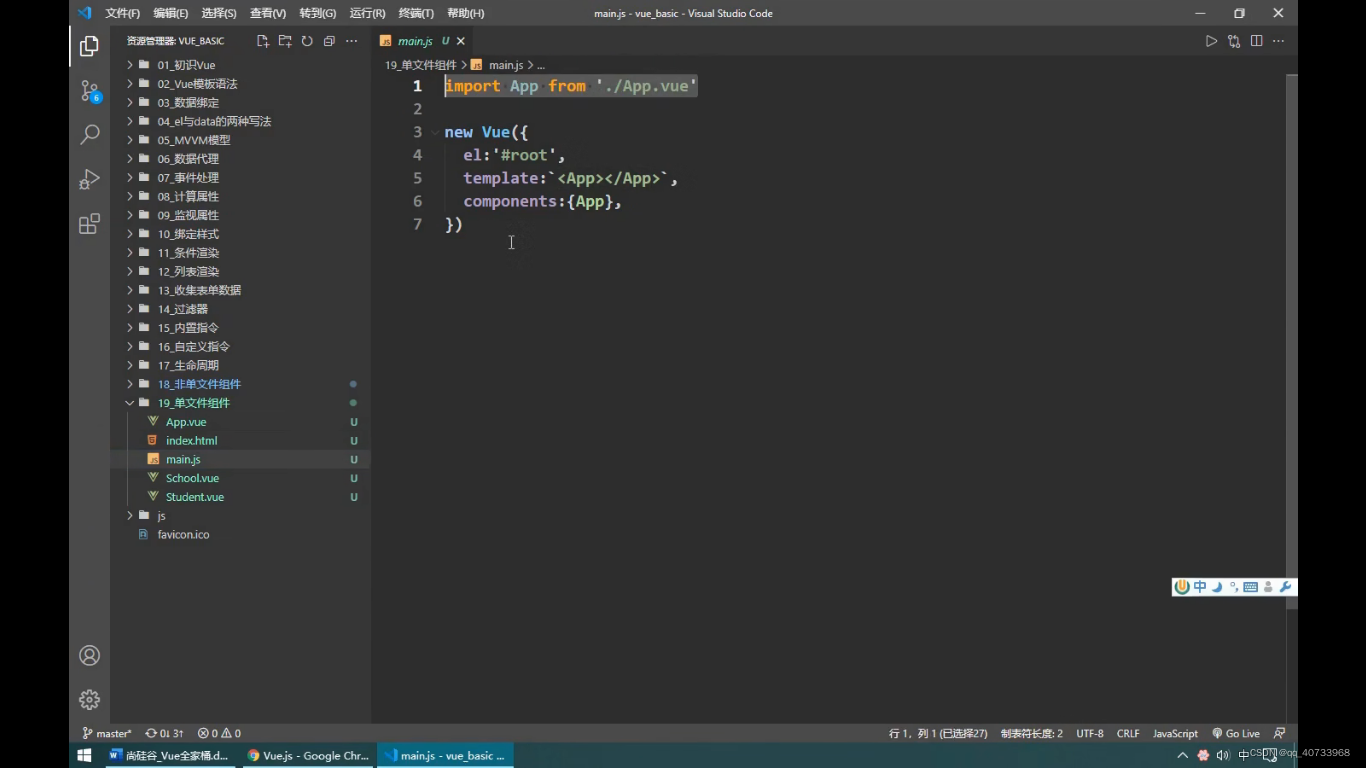The height and width of the screenshot is (768, 1366).
Task: Open the 帮助(H) menu
Action: coord(465,13)
